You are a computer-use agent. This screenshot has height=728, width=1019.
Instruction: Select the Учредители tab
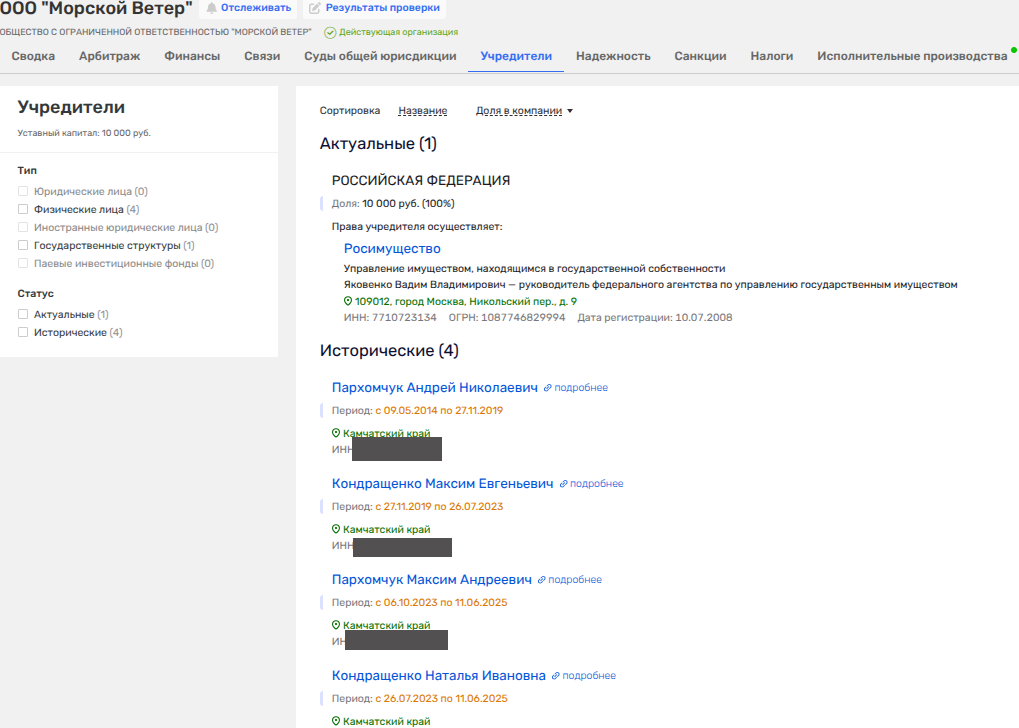click(516, 56)
